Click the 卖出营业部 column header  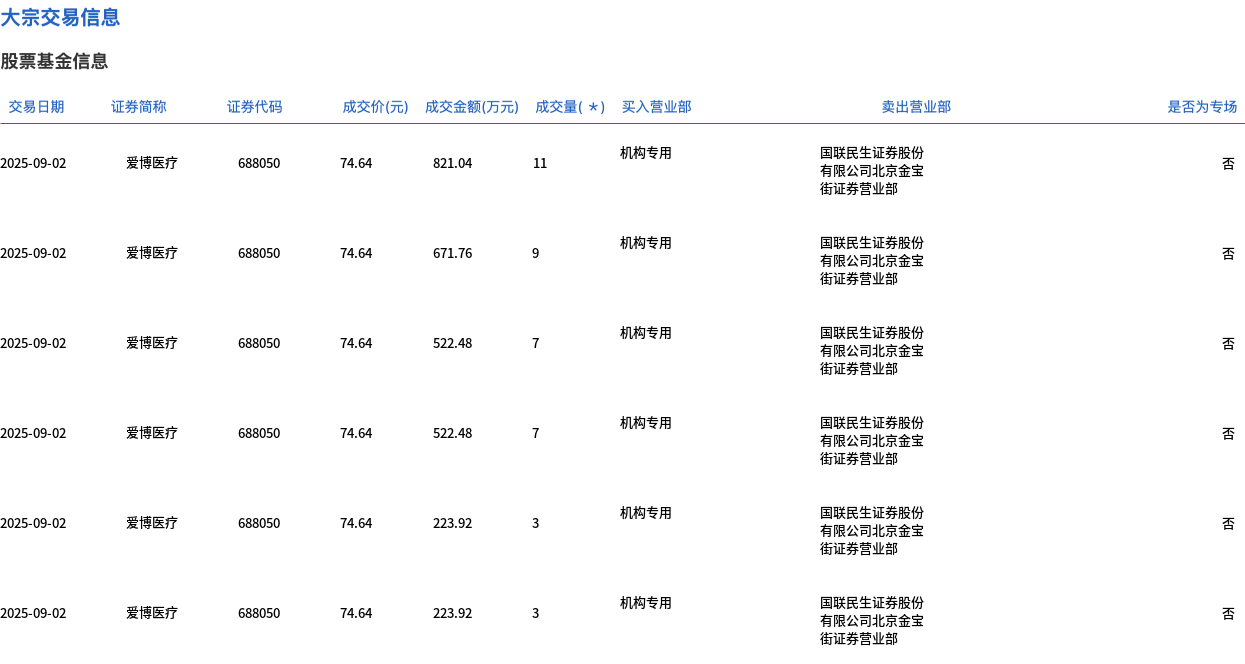coord(916,107)
